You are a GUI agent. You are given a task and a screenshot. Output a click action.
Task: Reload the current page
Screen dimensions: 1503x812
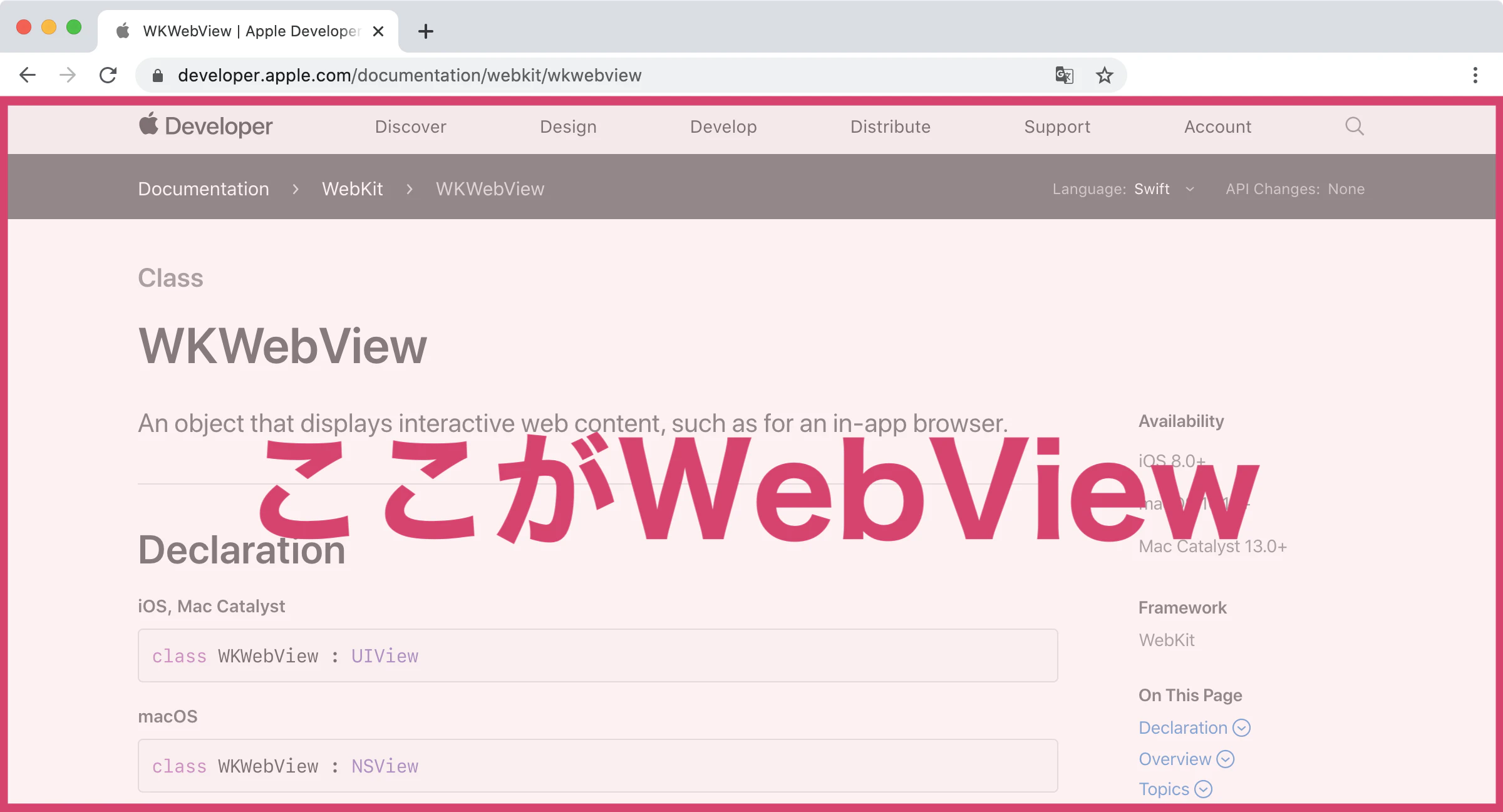click(108, 75)
